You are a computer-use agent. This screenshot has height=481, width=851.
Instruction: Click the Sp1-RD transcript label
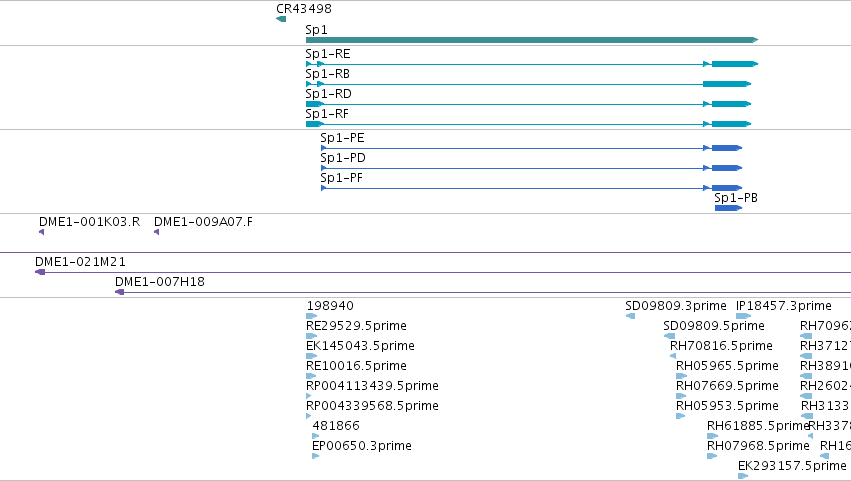tap(328, 94)
